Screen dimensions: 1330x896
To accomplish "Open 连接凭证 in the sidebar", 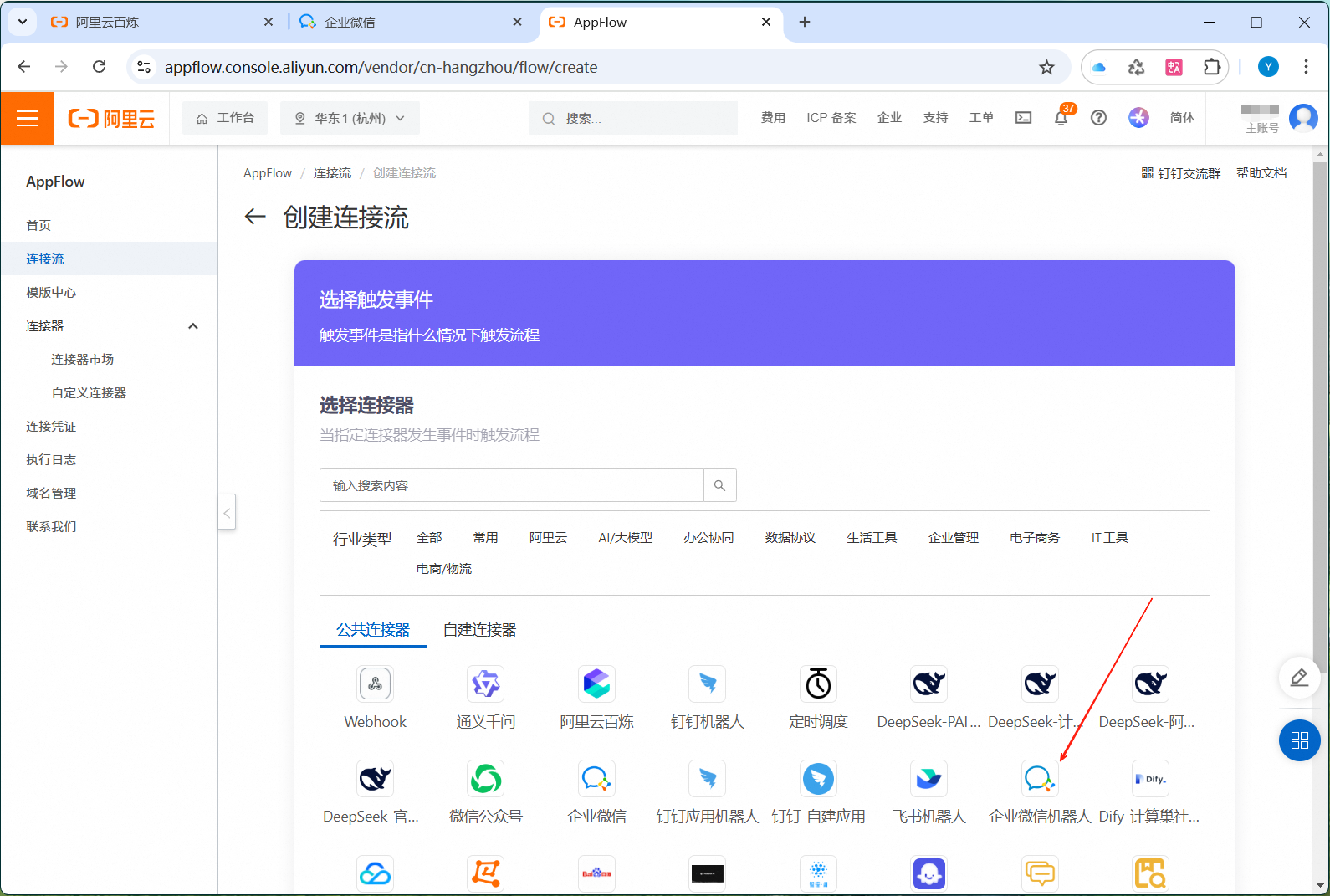I will pyautogui.click(x=51, y=426).
